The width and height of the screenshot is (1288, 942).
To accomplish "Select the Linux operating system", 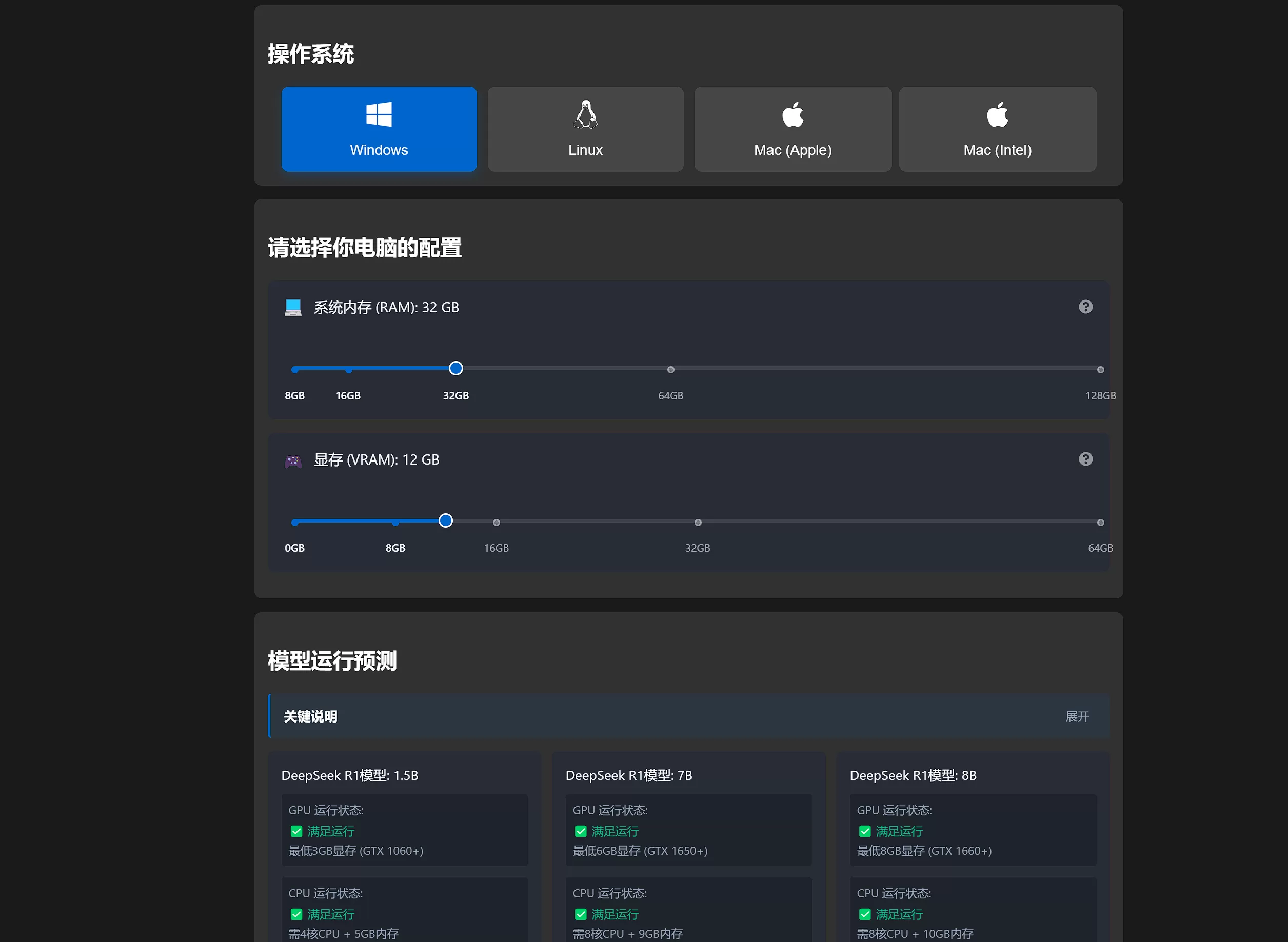I will point(585,129).
